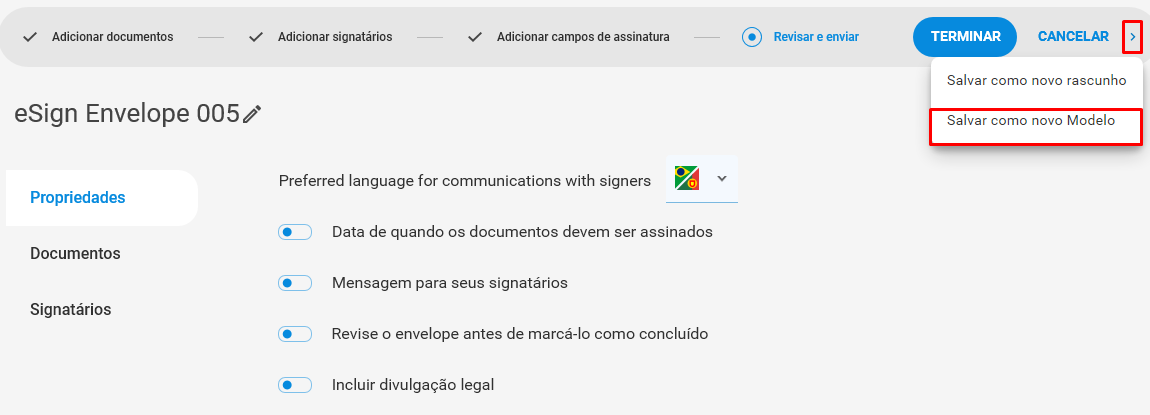The height and width of the screenshot is (415, 1150).
Task: Toggle signing deadline date switch
Action: pos(295,232)
